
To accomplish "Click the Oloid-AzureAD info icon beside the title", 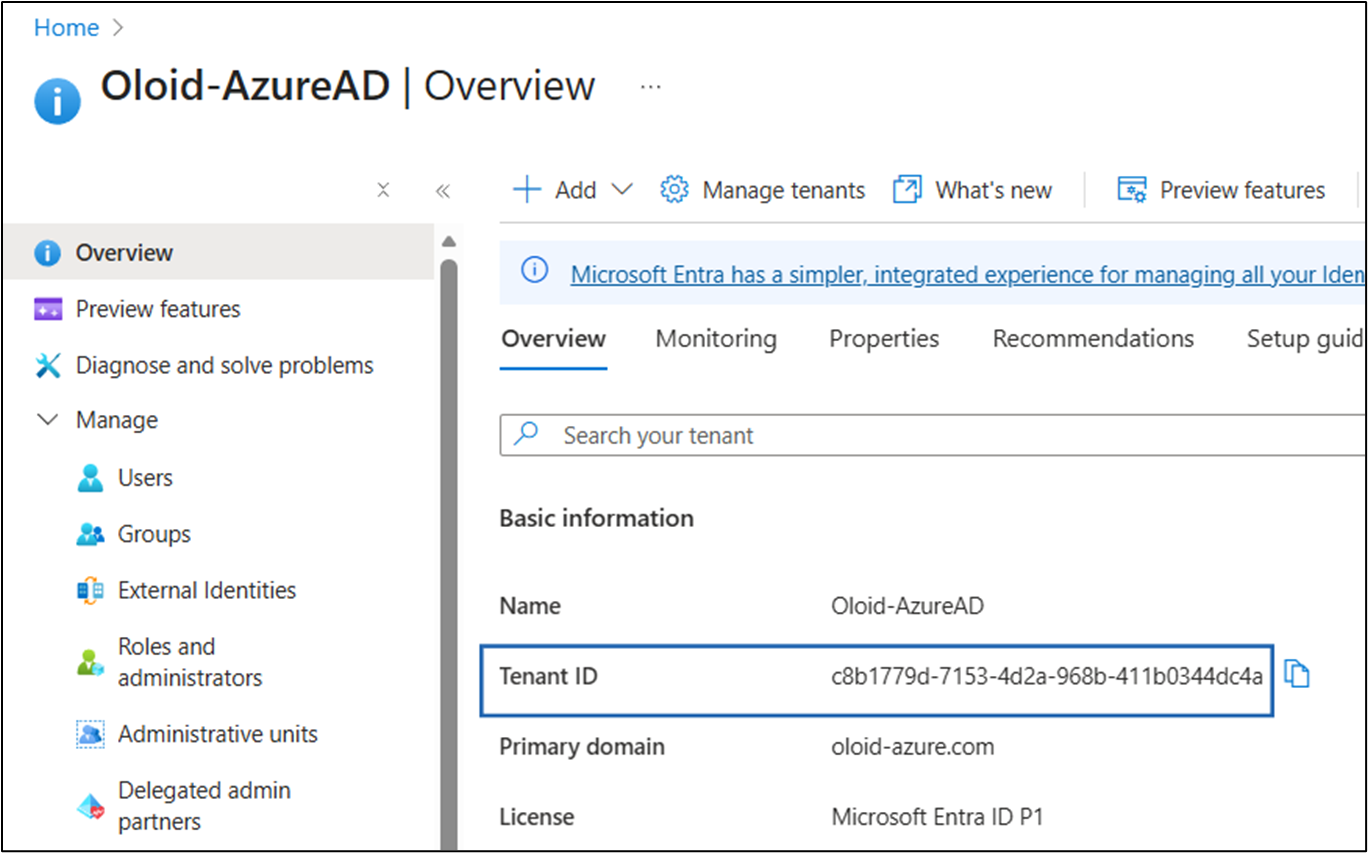I will pos(57,101).
